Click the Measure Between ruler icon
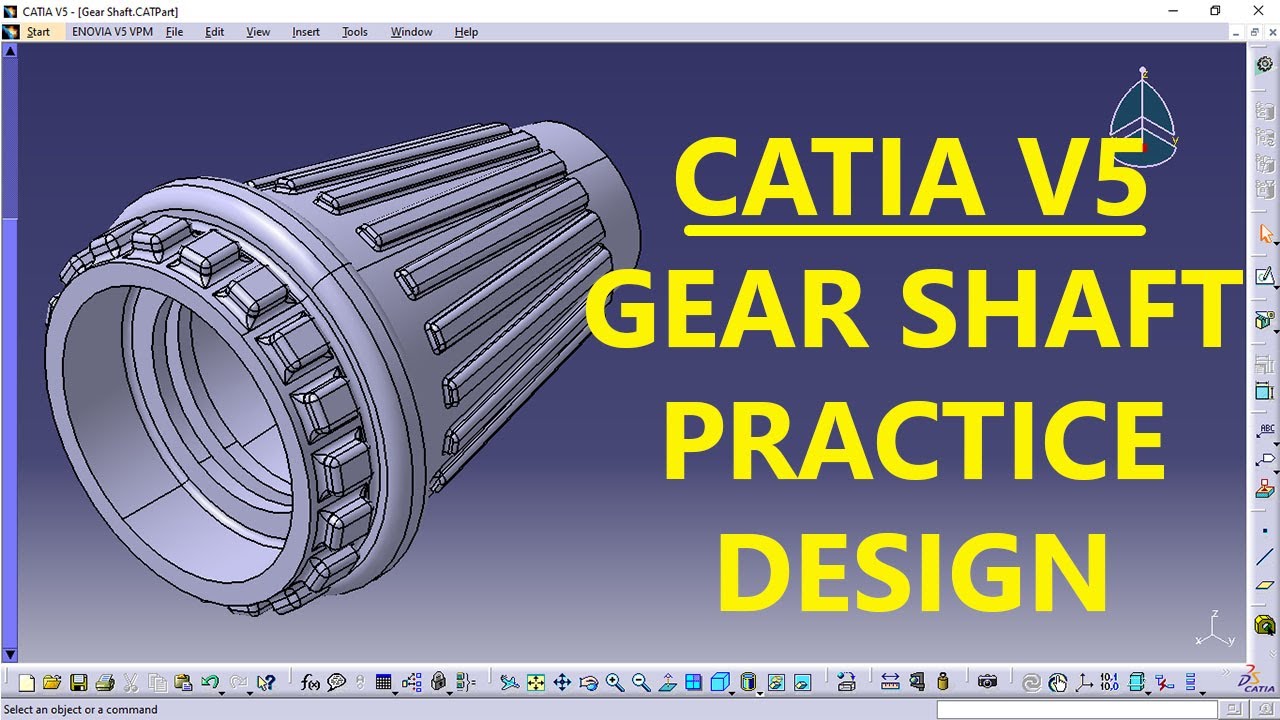 coord(890,683)
